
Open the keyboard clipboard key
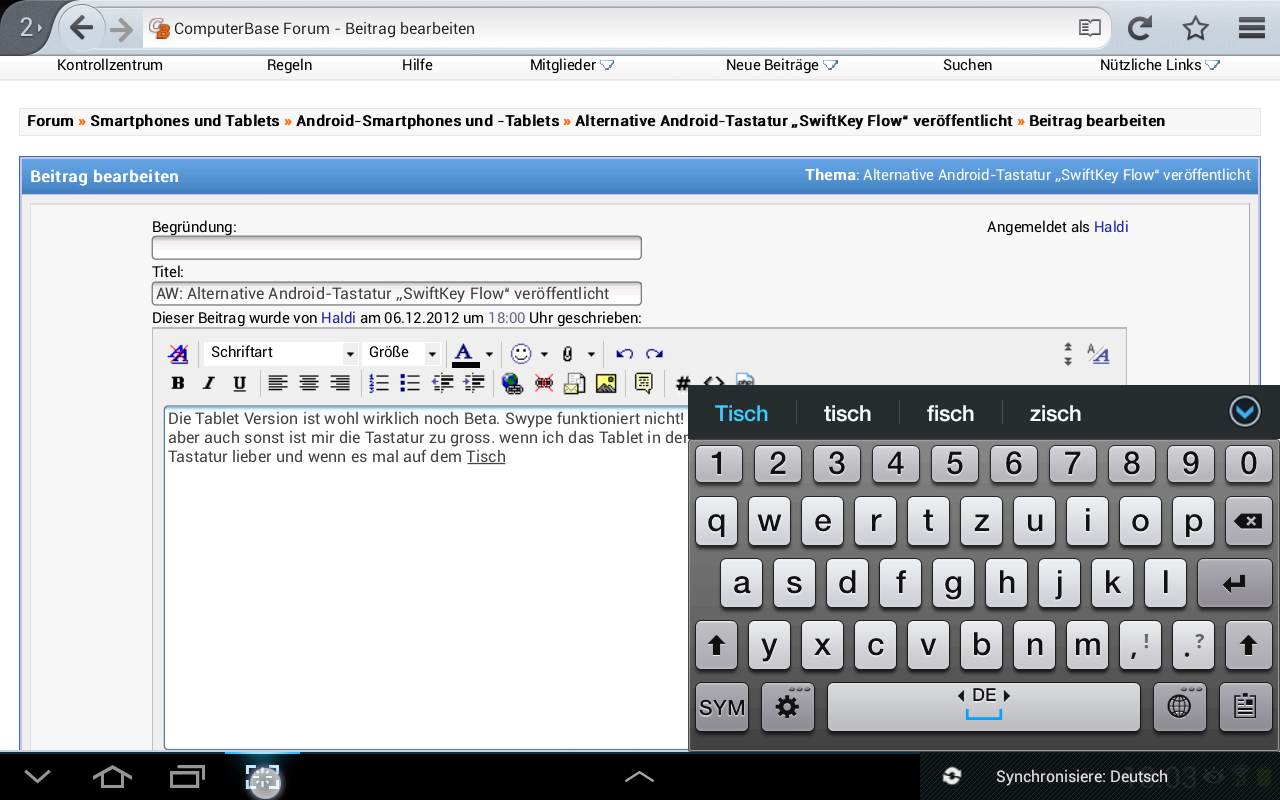pyautogui.click(x=1245, y=707)
